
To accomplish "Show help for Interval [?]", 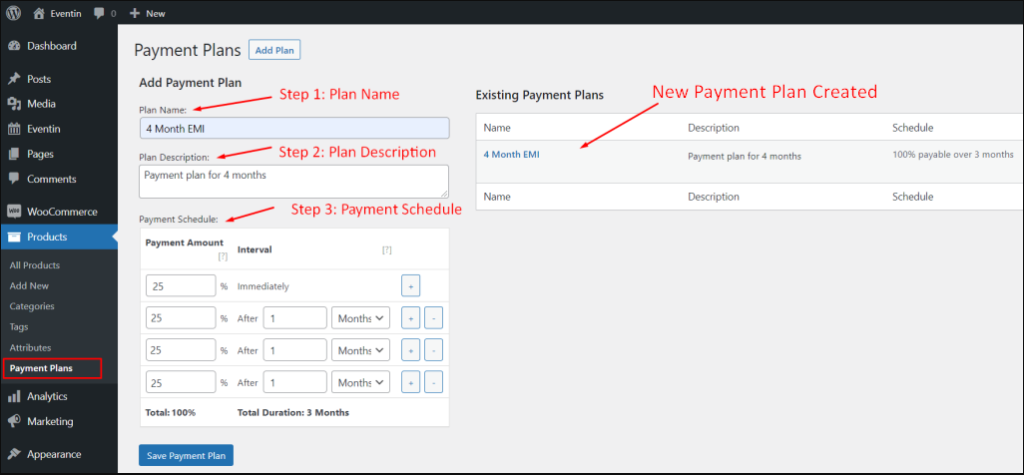I will coord(387,250).
